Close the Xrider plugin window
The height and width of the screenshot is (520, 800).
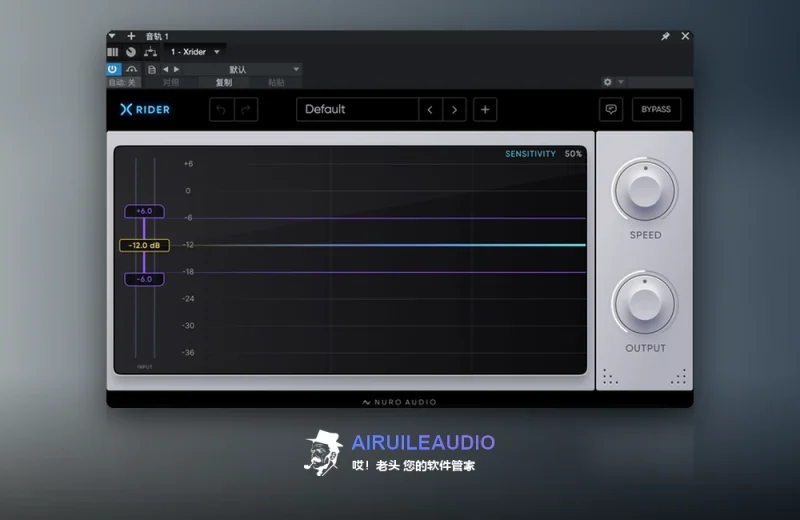click(x=685, y=36)
